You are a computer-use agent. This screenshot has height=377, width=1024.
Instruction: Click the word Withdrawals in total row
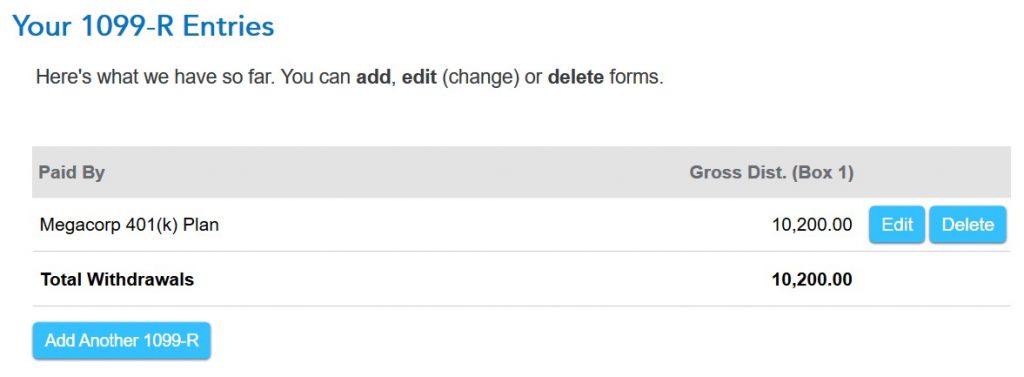point(140,280)
